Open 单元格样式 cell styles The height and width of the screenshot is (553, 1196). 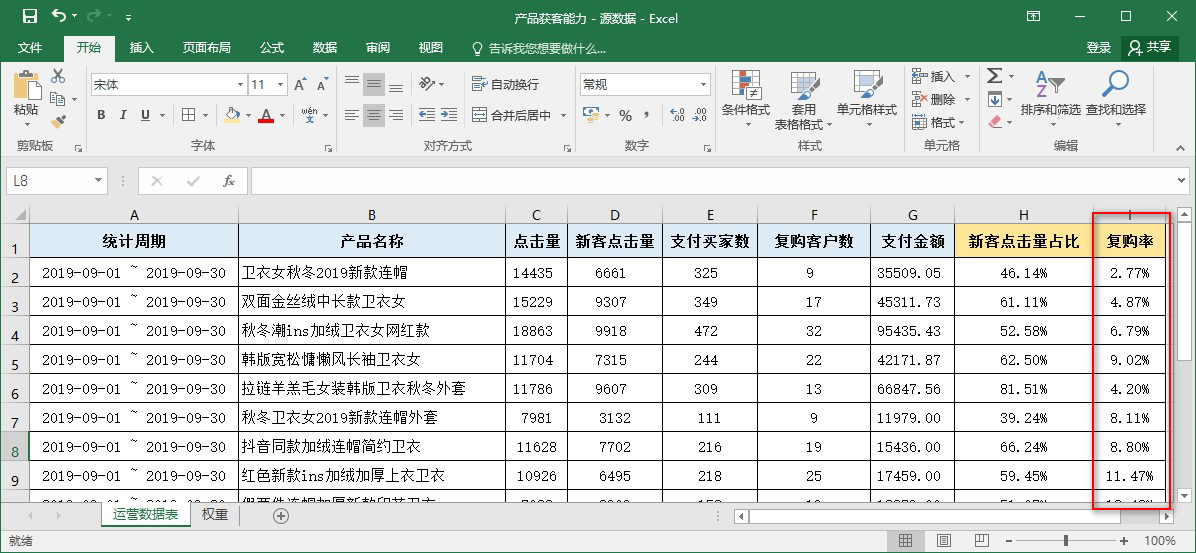866,99
